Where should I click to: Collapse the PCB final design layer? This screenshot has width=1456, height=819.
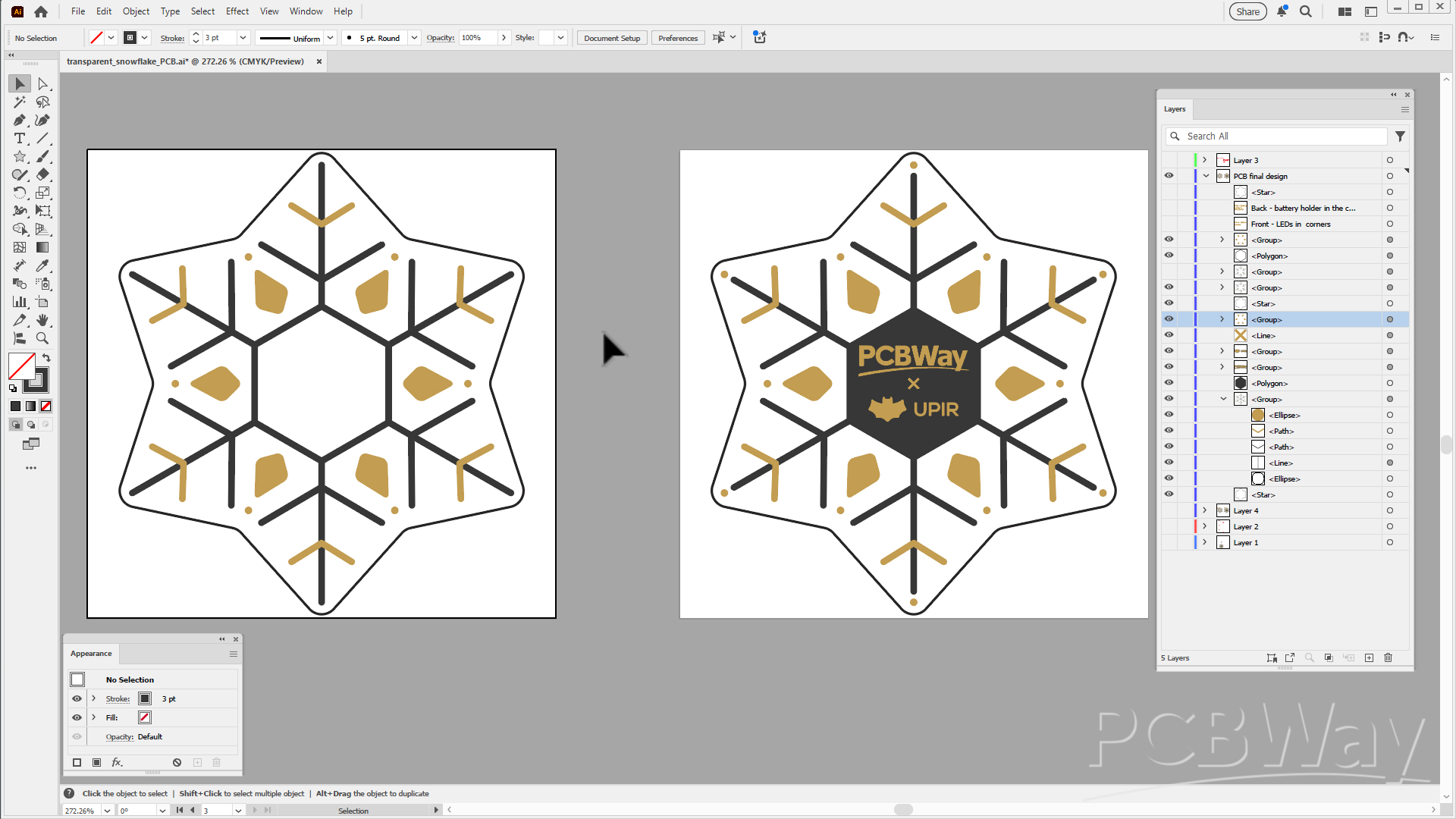[x=1206, y=176]
